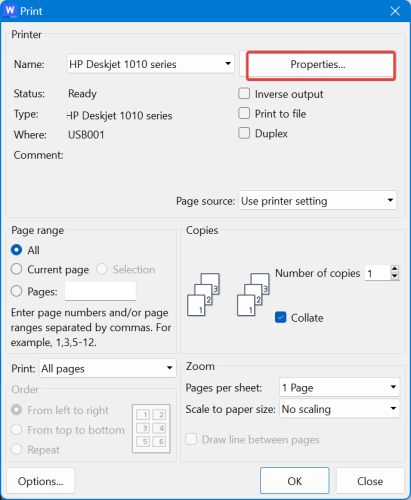This screenshot has width=411, height=500.
Task: Select the Current page radio button
Action: 16,269
